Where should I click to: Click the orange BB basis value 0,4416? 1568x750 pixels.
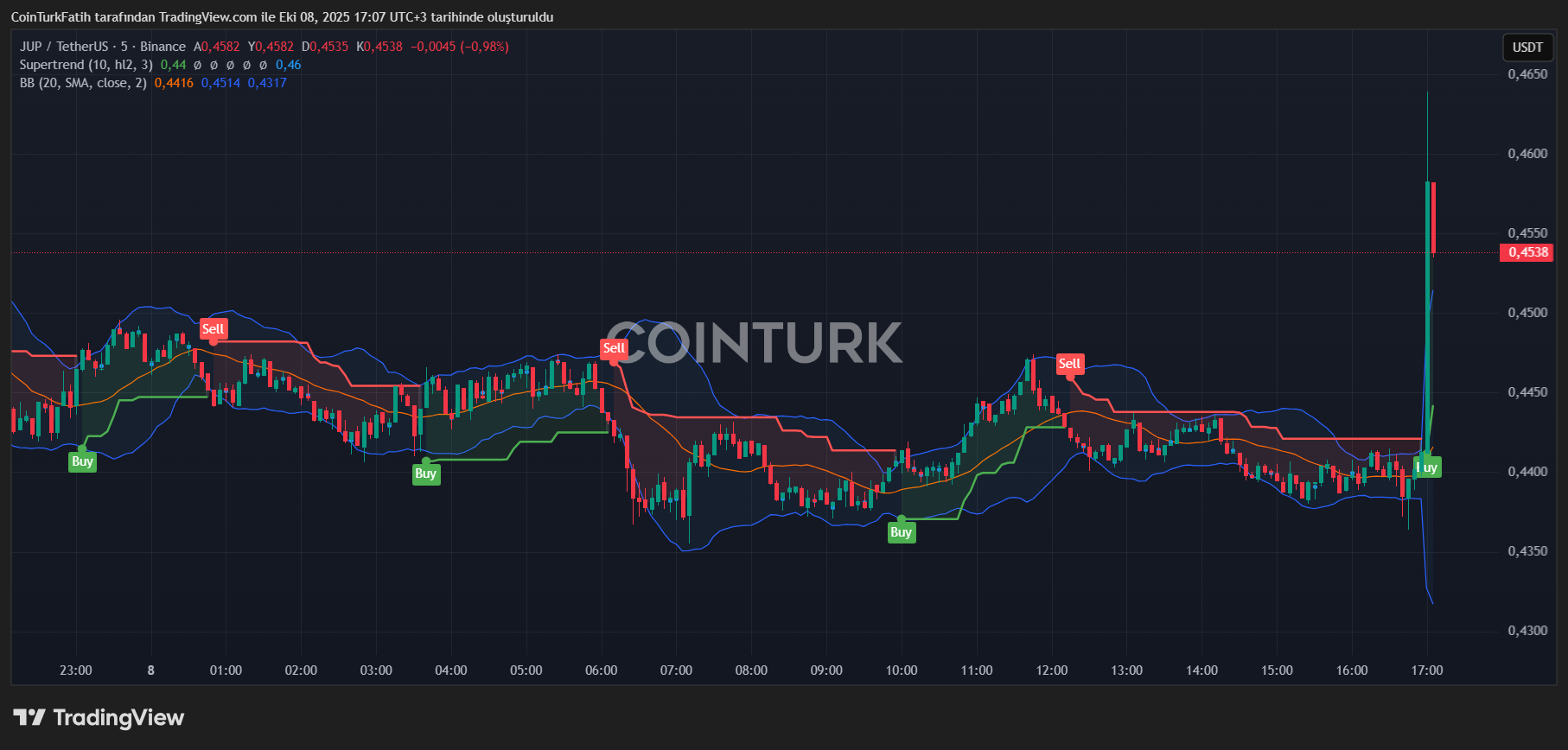pyautogui.click(x=174, y=83)
